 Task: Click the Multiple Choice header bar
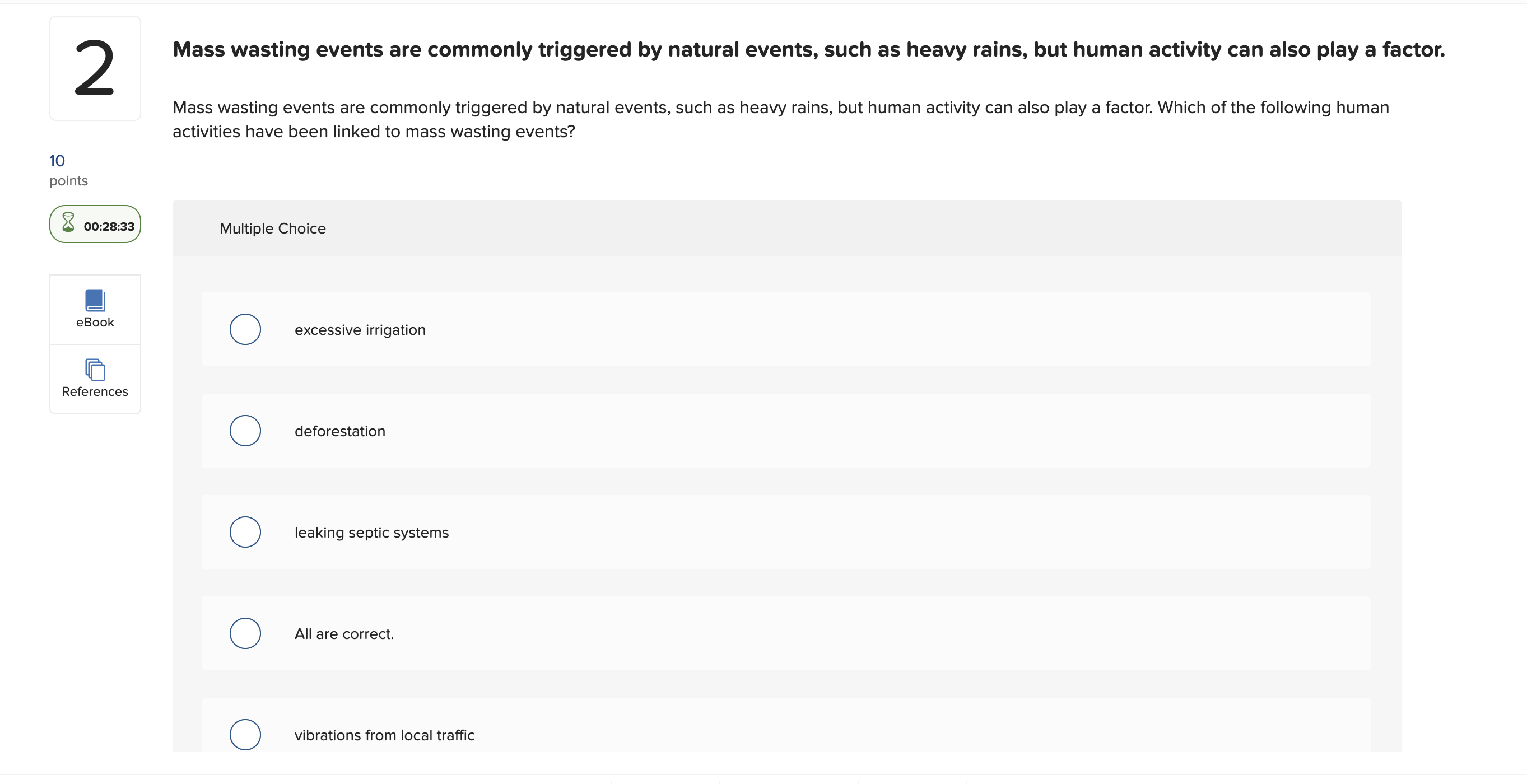(272, 228)
